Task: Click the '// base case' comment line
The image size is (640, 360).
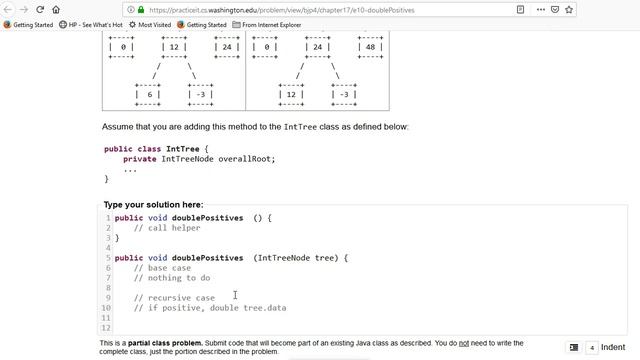Action: tap(162, 268)
